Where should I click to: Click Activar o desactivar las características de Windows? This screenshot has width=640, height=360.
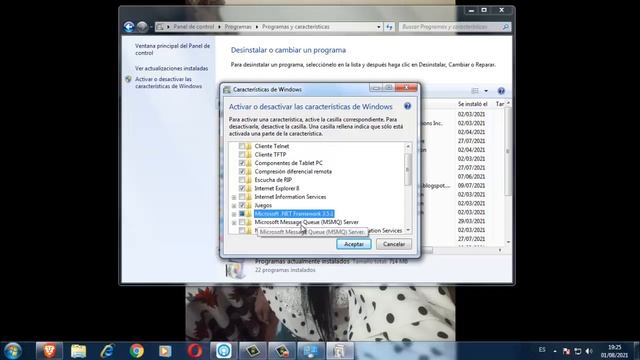coord(168,83)
